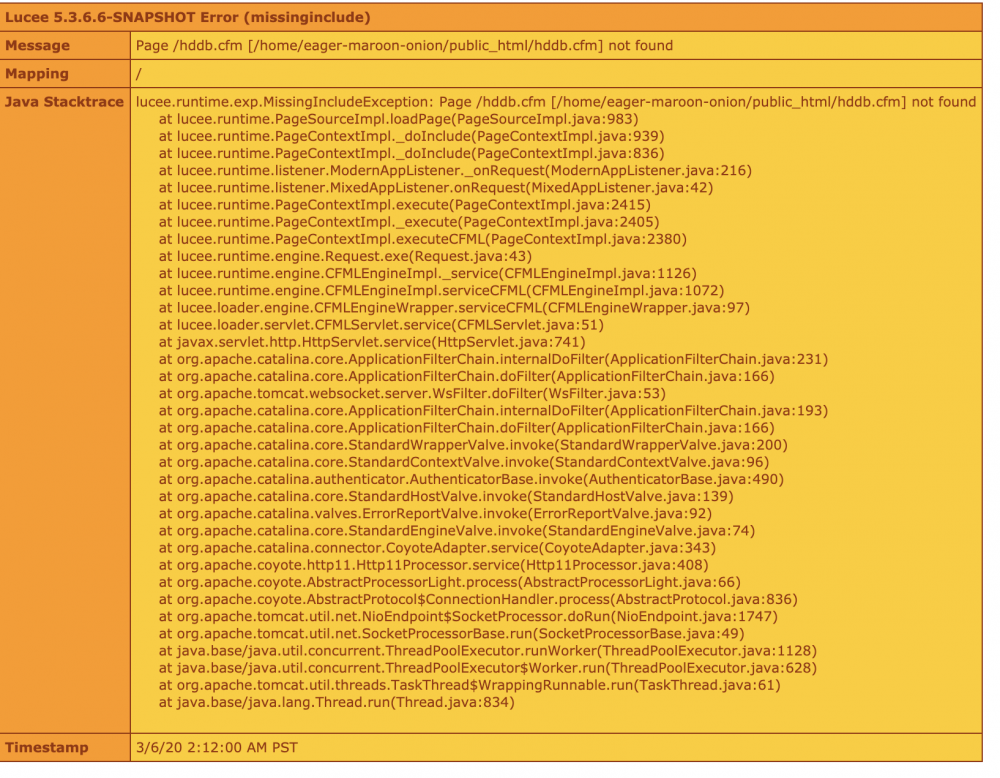Click the WsFilter.doFilter line
This screenshot has width=1000, height=778.
412,394
